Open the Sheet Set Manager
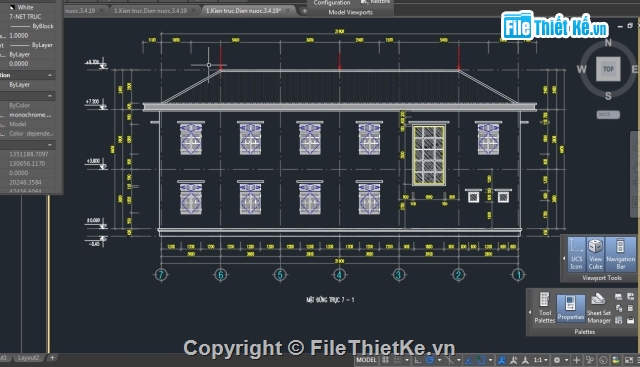This screenshot has width=640, height=367. [x=598, y=308]
